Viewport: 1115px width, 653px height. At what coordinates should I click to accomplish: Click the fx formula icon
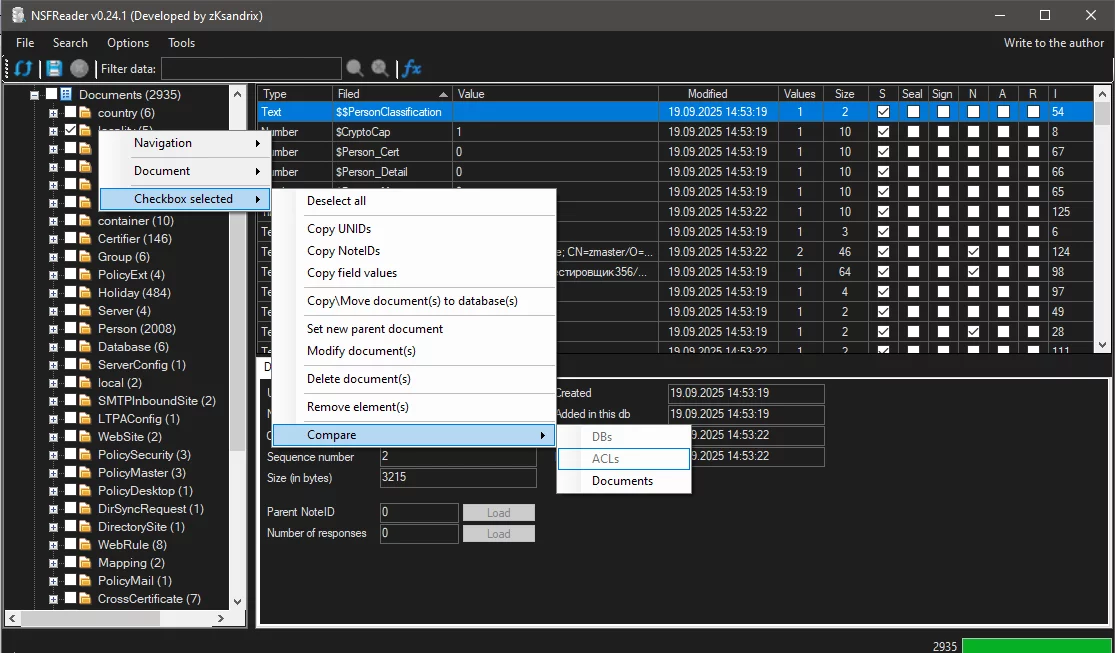point(411,68)
